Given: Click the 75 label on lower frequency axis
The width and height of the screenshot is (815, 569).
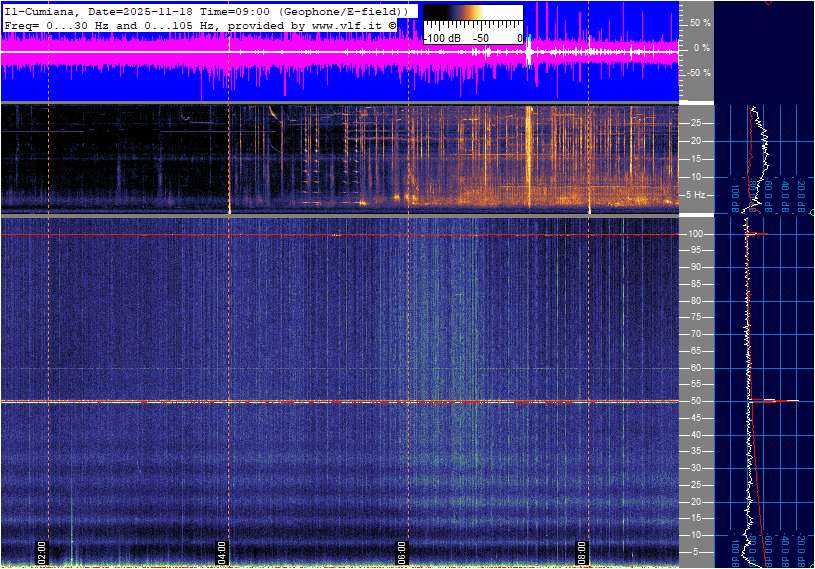Looking at the screenshot, I should [697, 317].
